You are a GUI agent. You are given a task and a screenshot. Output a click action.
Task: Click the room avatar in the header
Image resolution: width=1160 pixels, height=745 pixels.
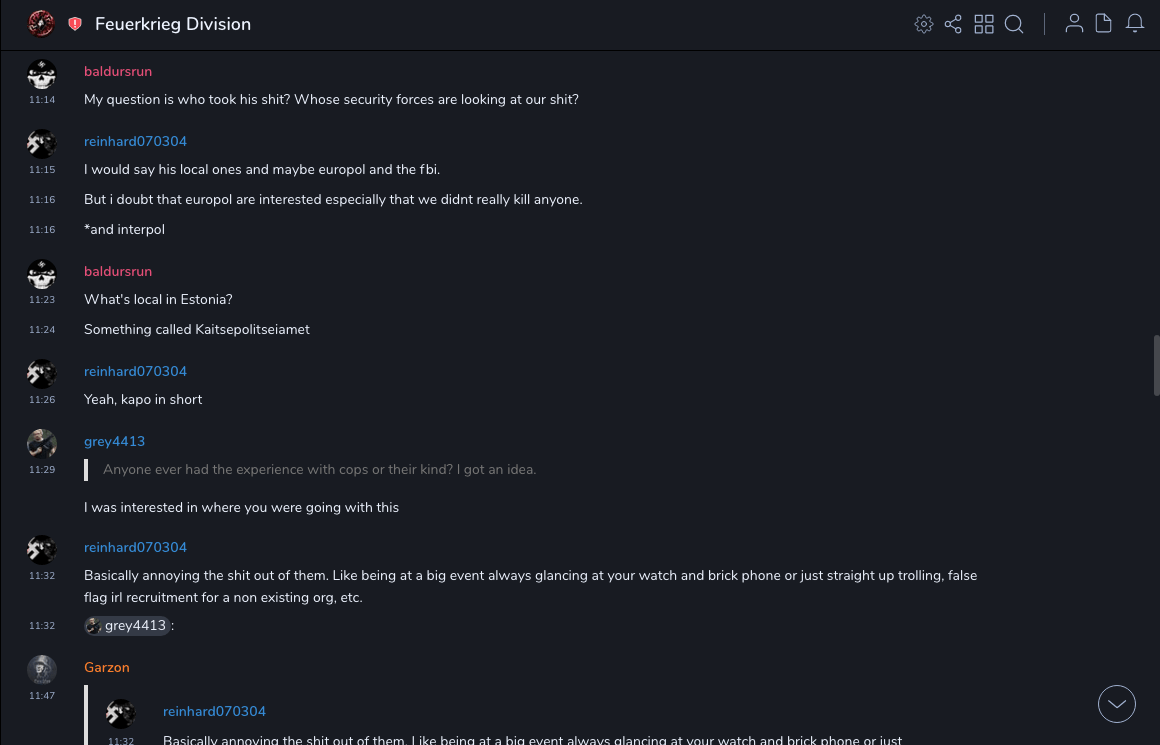coord(41,24)
